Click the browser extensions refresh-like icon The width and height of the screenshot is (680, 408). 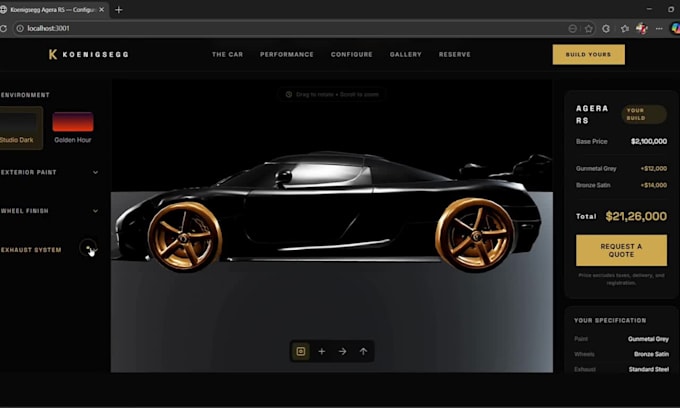606,29
